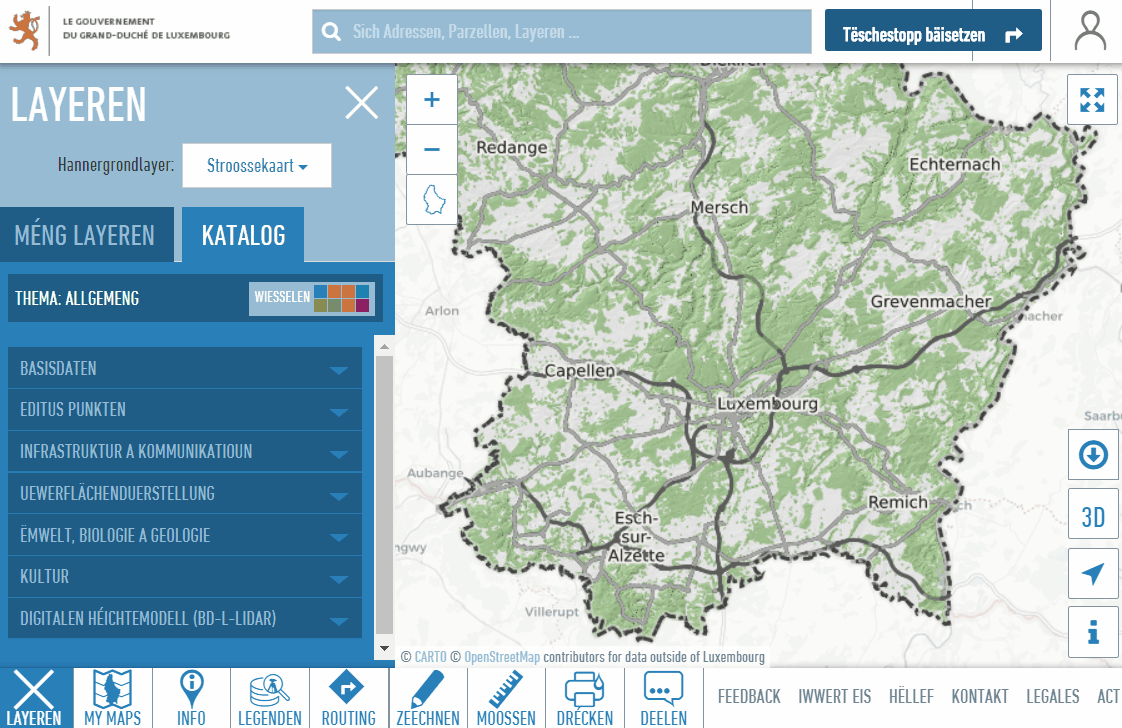Switch to the Méng Layeren tab
The height and width of the screenshot is (728, 1122).
pyautogui.click(x=85, y=236)
